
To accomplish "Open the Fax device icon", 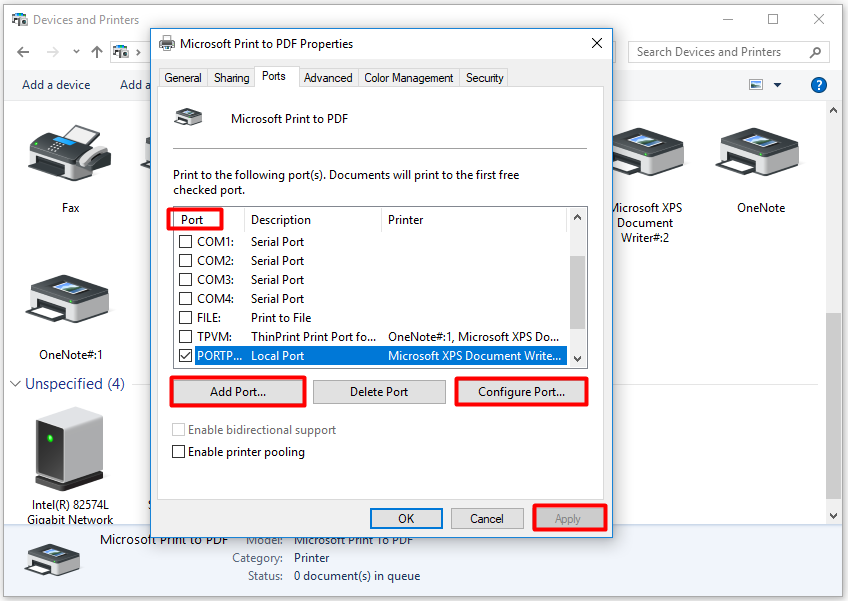I will (70, 154).
